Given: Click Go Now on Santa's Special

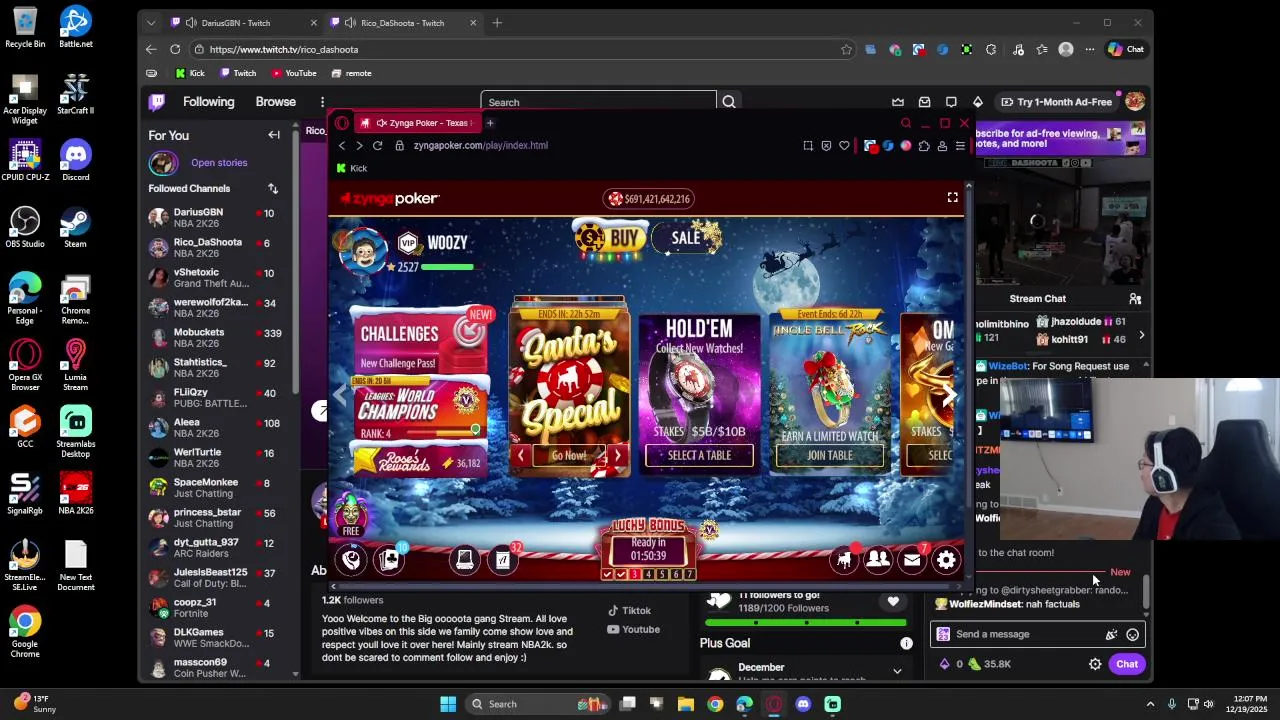Looking at the screenshot, I should [x=568, y=456].
